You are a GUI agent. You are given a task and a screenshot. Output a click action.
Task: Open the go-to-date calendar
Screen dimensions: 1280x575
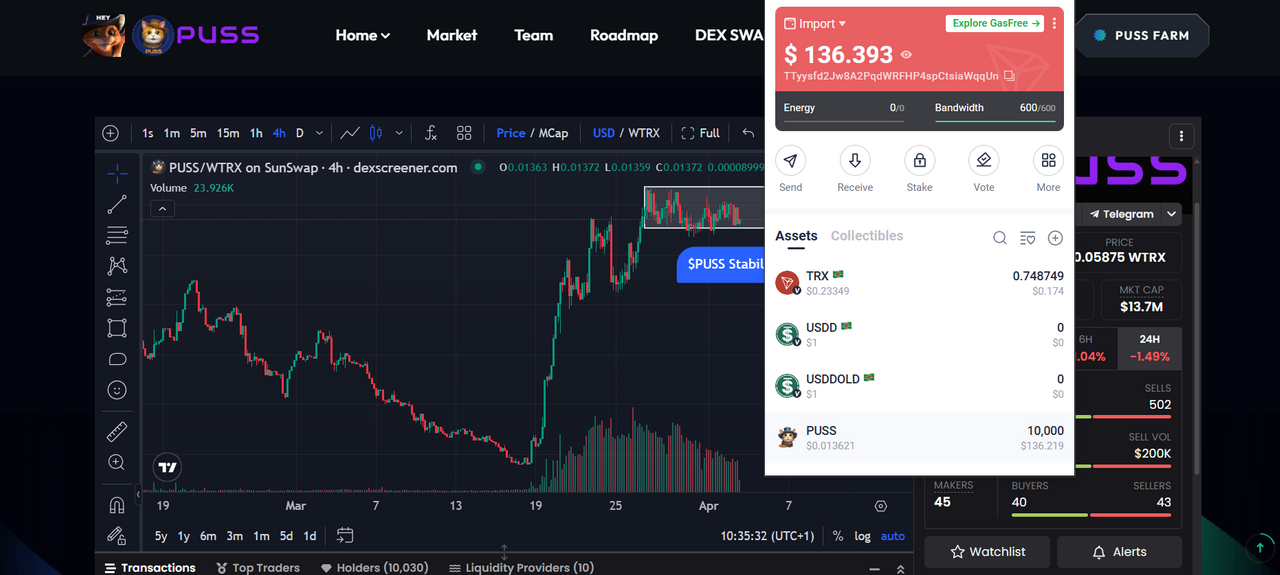point(345,535)
